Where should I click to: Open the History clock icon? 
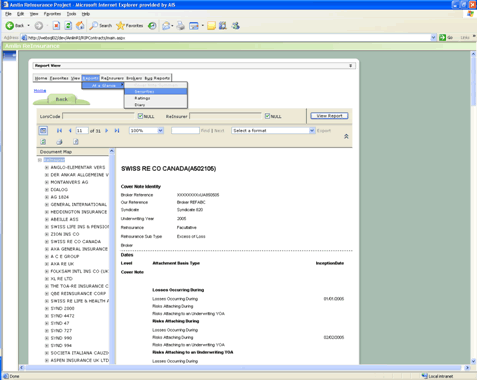(152, 26)
